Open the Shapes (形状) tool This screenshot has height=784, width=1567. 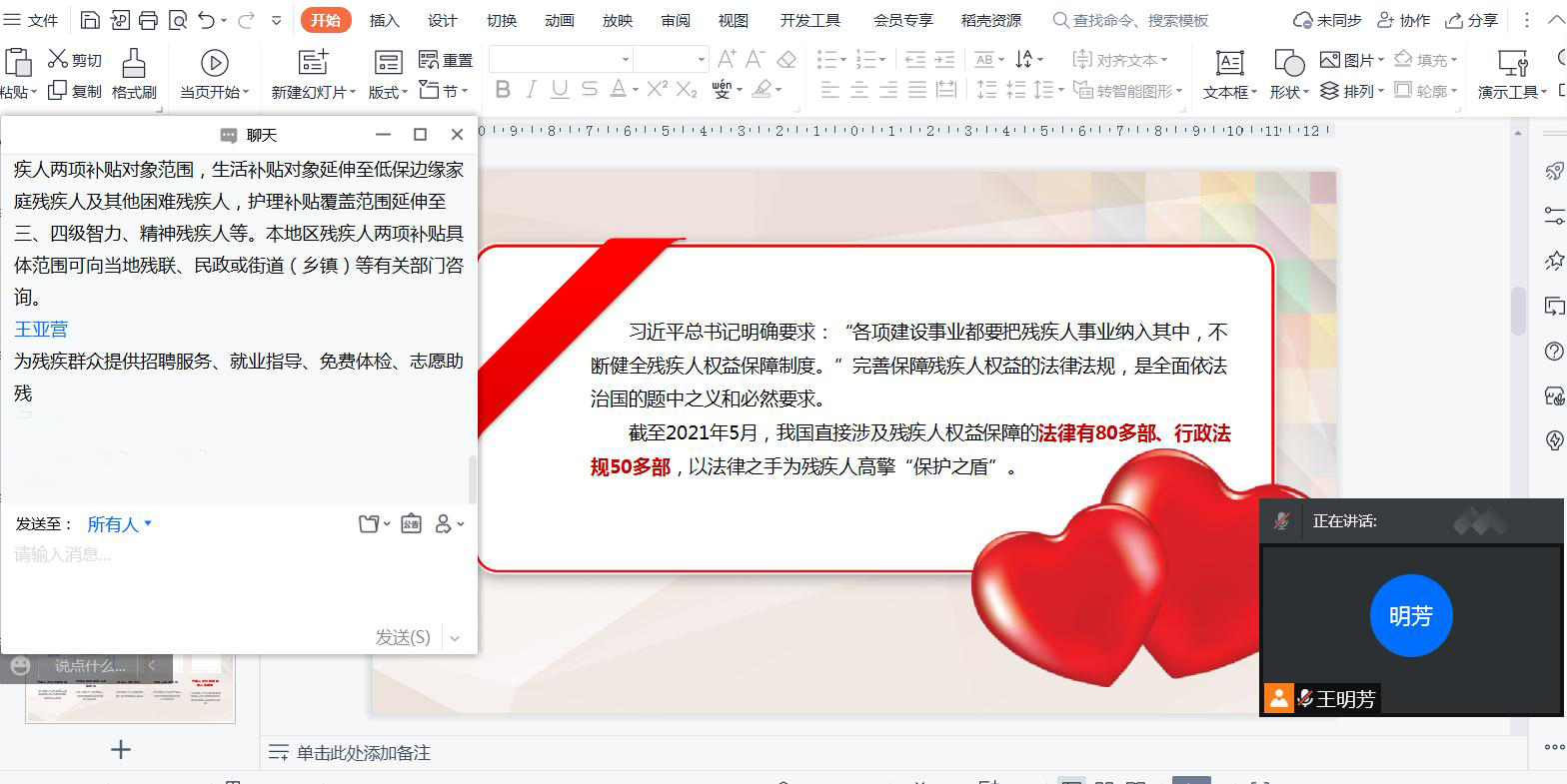click(1288, 64)
